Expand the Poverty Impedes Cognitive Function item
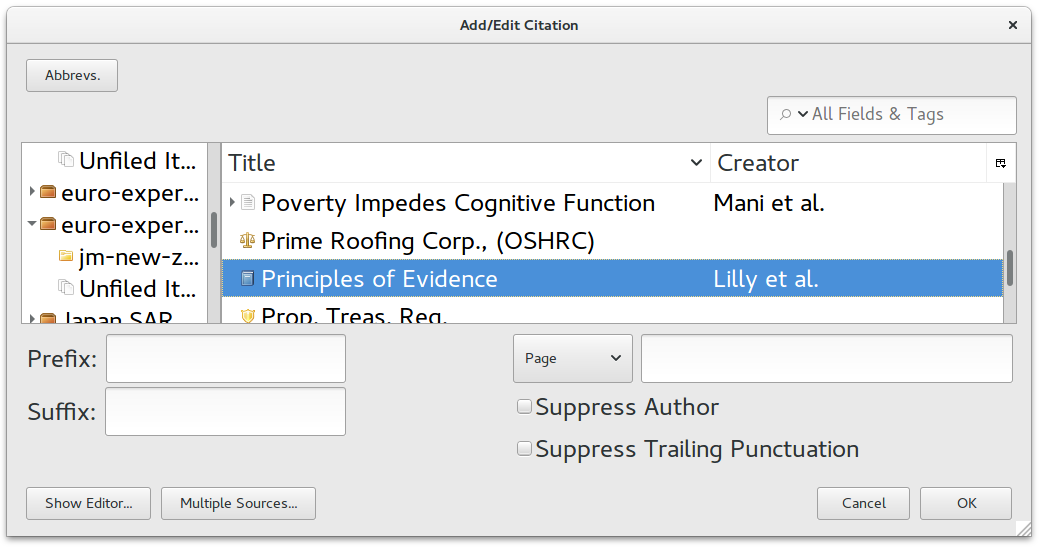The image size is (1039, 550). tap(232, 202)
